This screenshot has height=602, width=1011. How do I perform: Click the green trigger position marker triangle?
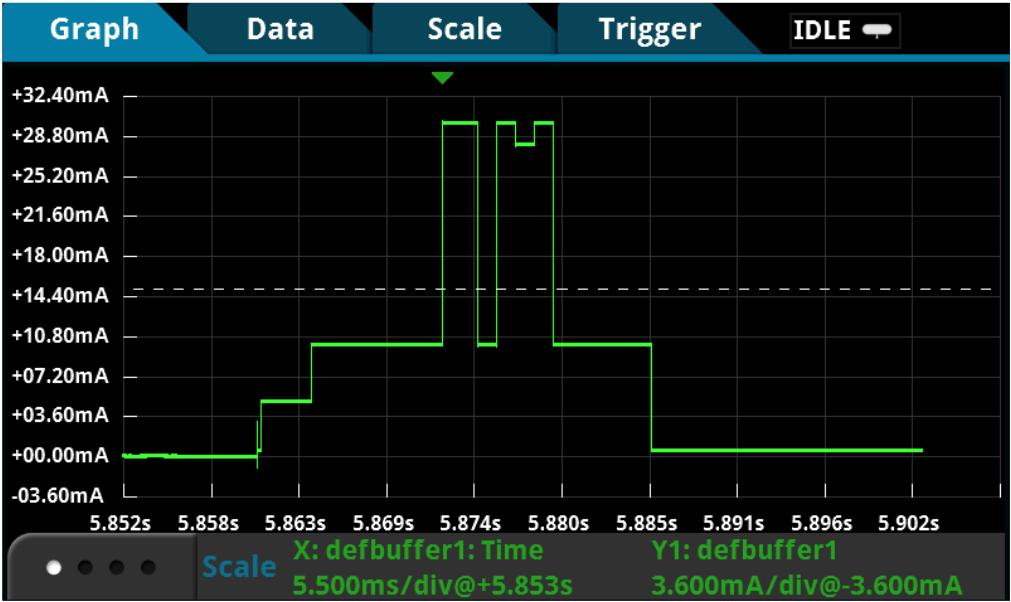click(442, 75)
